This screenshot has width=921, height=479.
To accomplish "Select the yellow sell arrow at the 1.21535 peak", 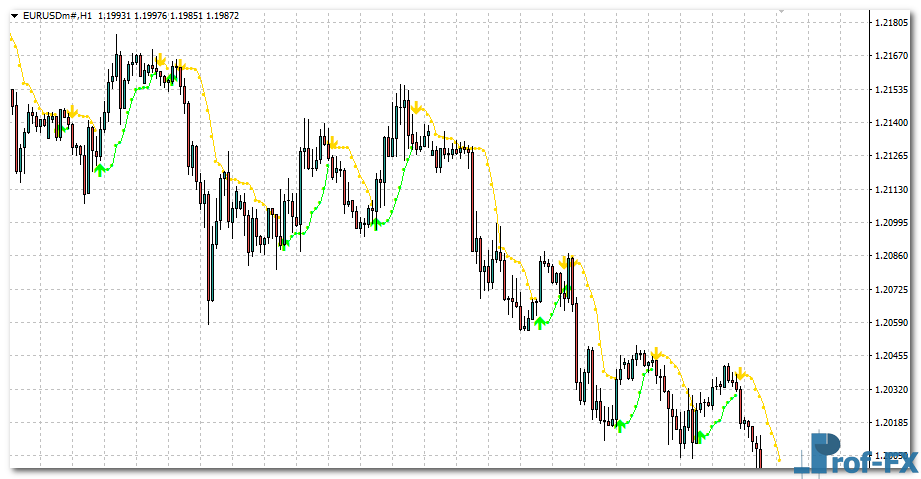I will tap(417, 106).
